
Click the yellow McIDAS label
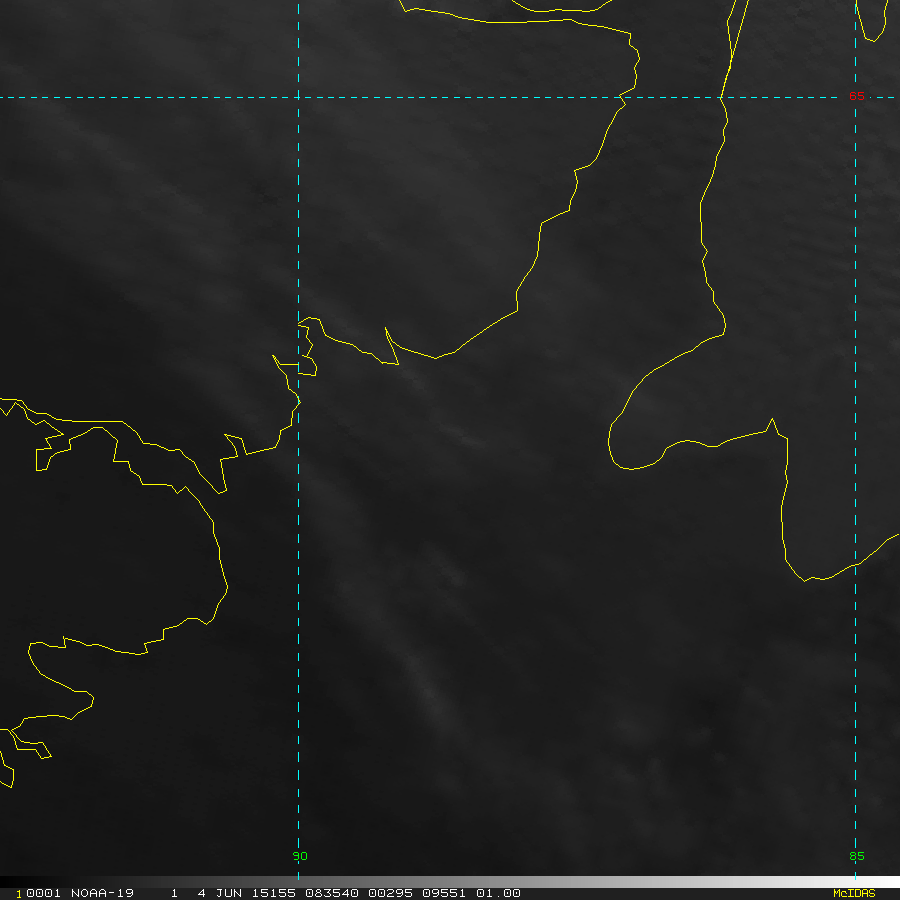tap(854, 893)
